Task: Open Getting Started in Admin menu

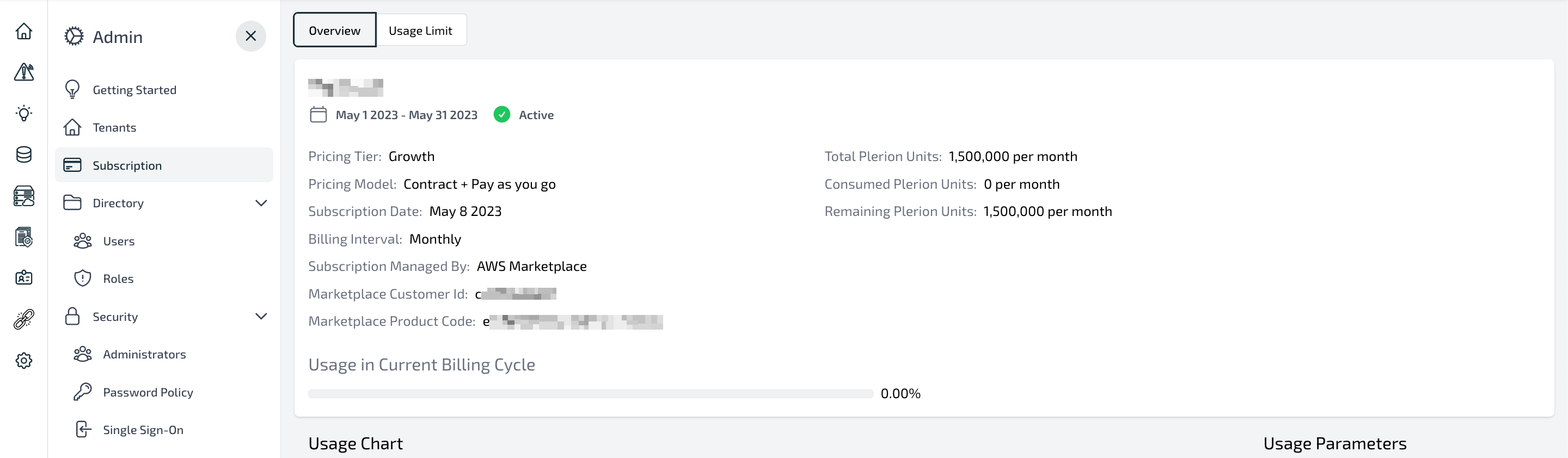Action: (x=134, y=90)
